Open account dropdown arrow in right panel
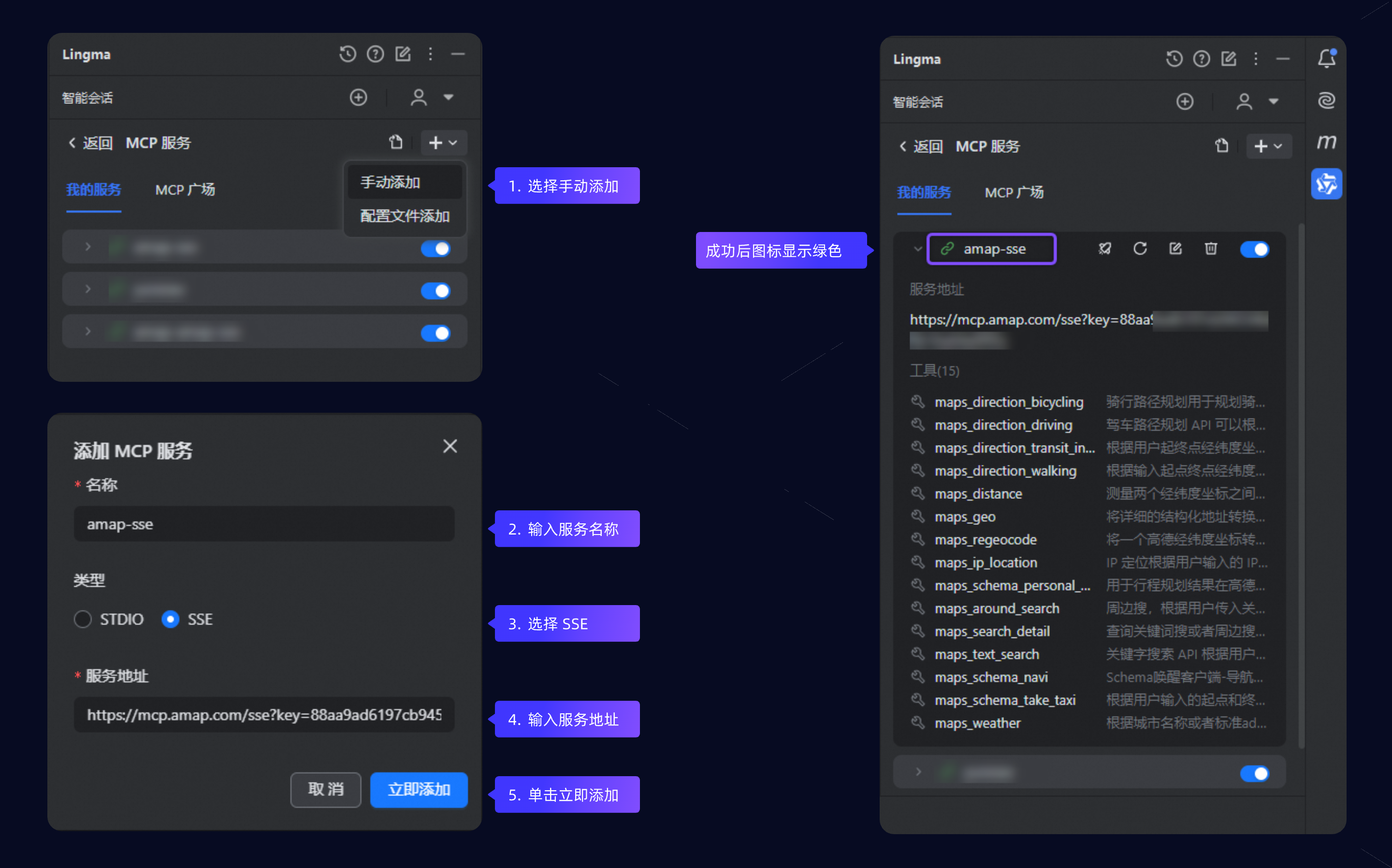This screenshot has height=868, width=1392. click(x=1274, y=101)
